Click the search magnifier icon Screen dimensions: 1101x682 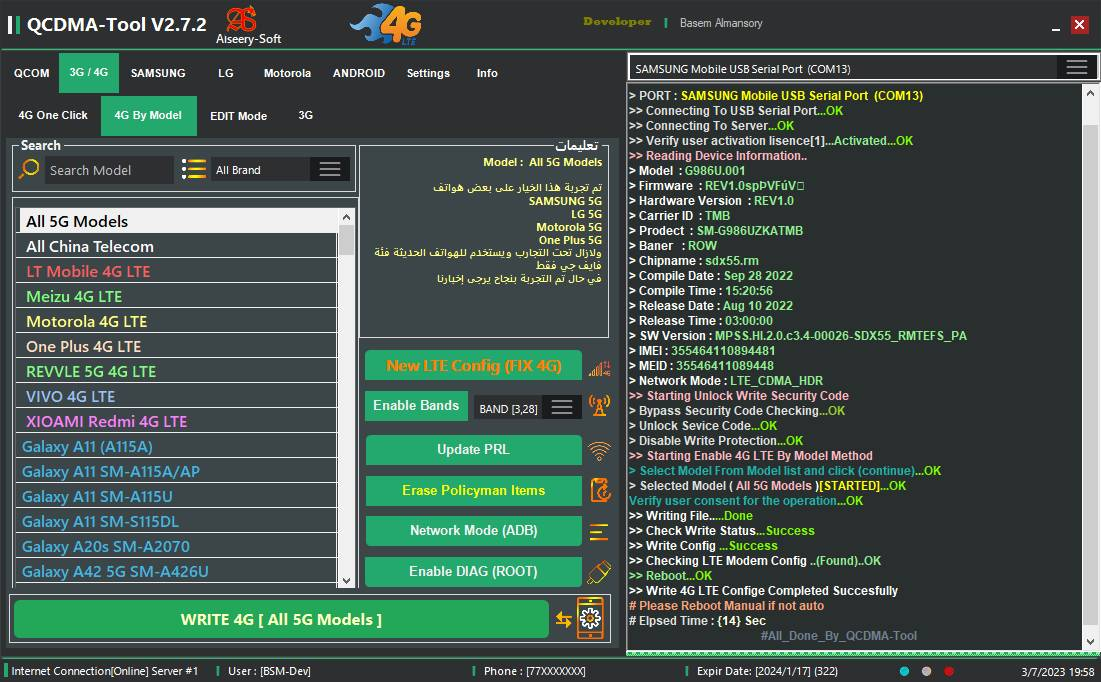[29, 169]
